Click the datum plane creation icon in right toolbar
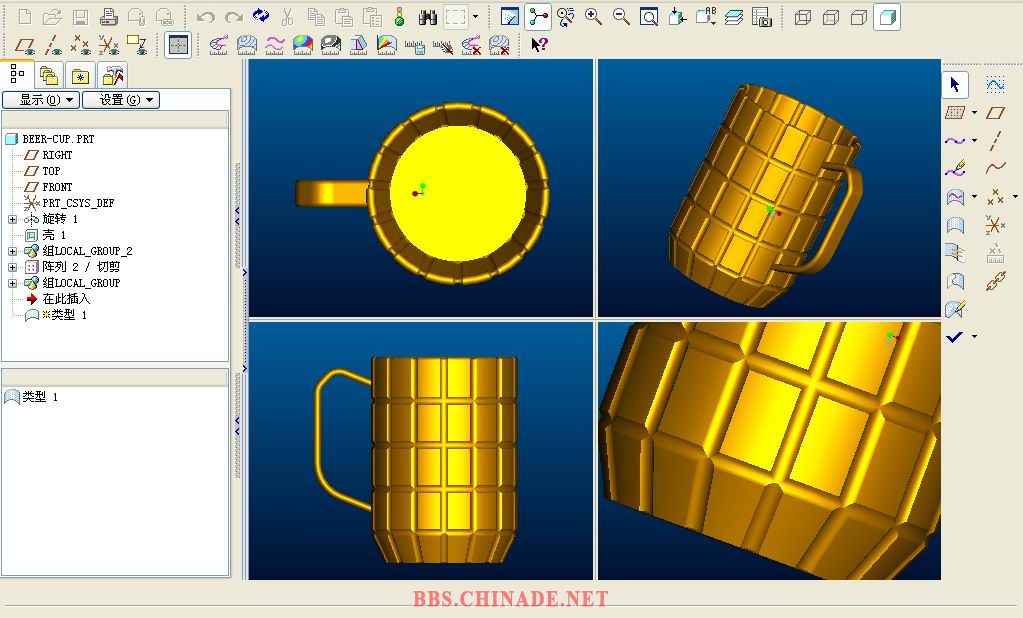 pyautogui.click(x=995, y=113)
